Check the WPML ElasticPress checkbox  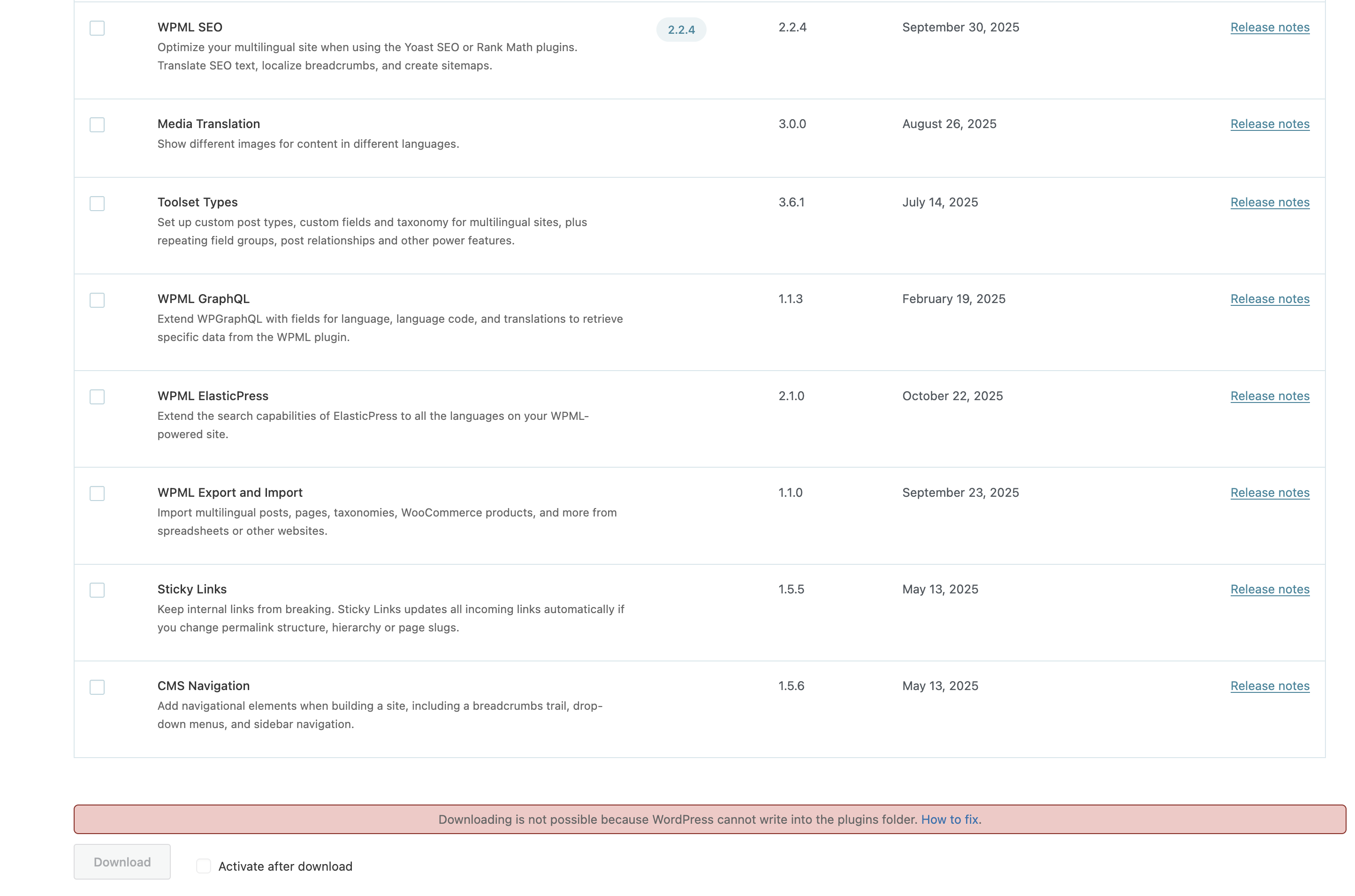[97, 396]
